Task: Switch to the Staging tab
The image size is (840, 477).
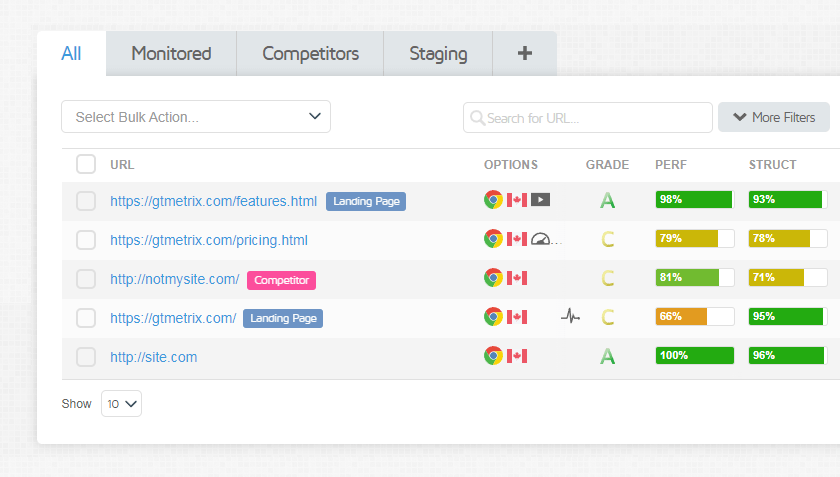Action: [438, 54]
